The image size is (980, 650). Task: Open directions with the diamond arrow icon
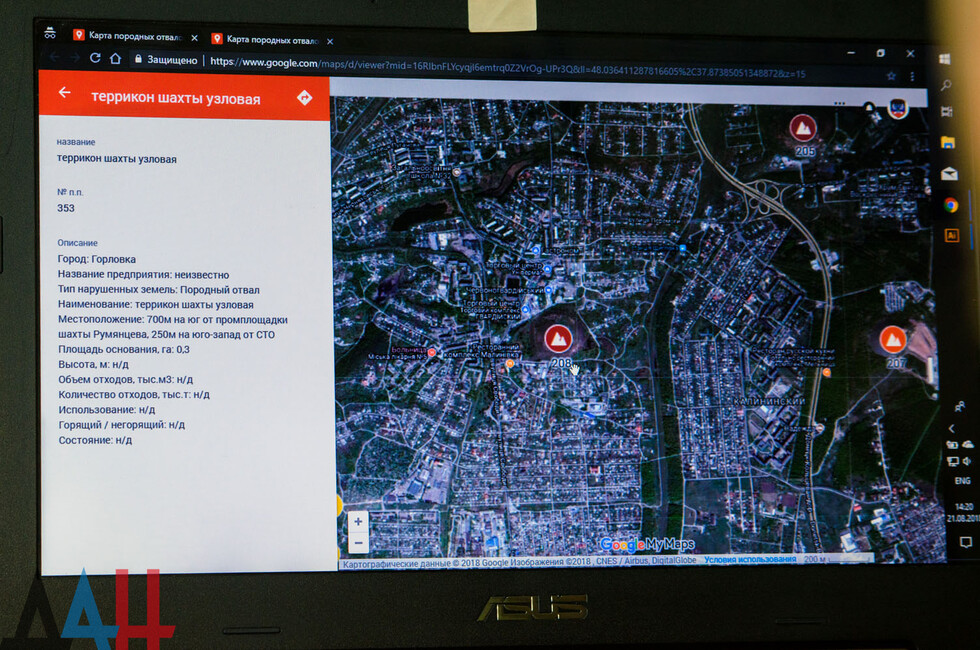click(x=305, y=98)
